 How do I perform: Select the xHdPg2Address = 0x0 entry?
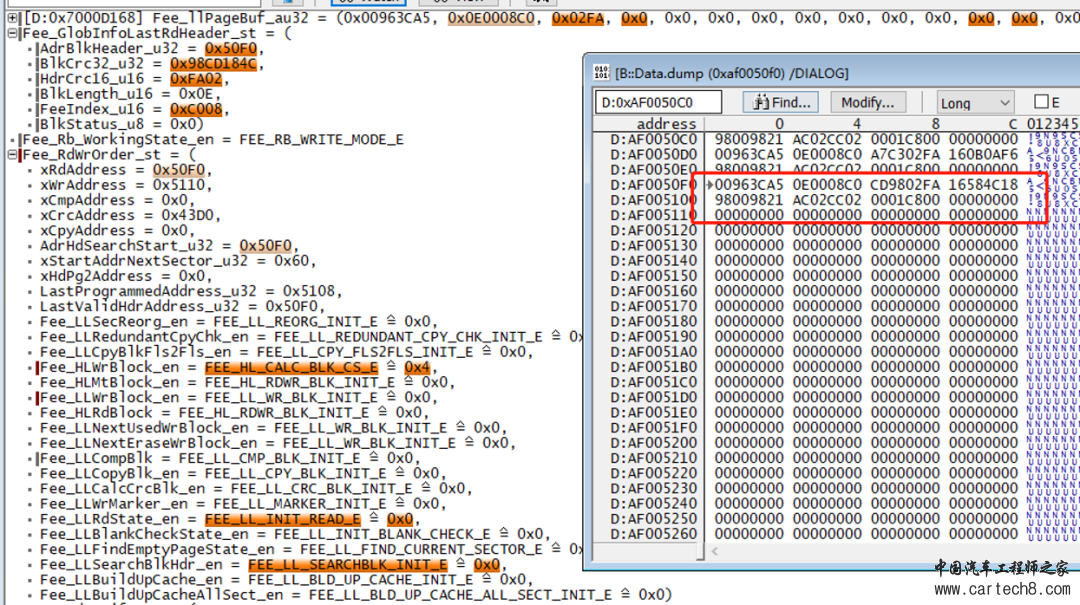pyautogui.click(x=125, y=276)
